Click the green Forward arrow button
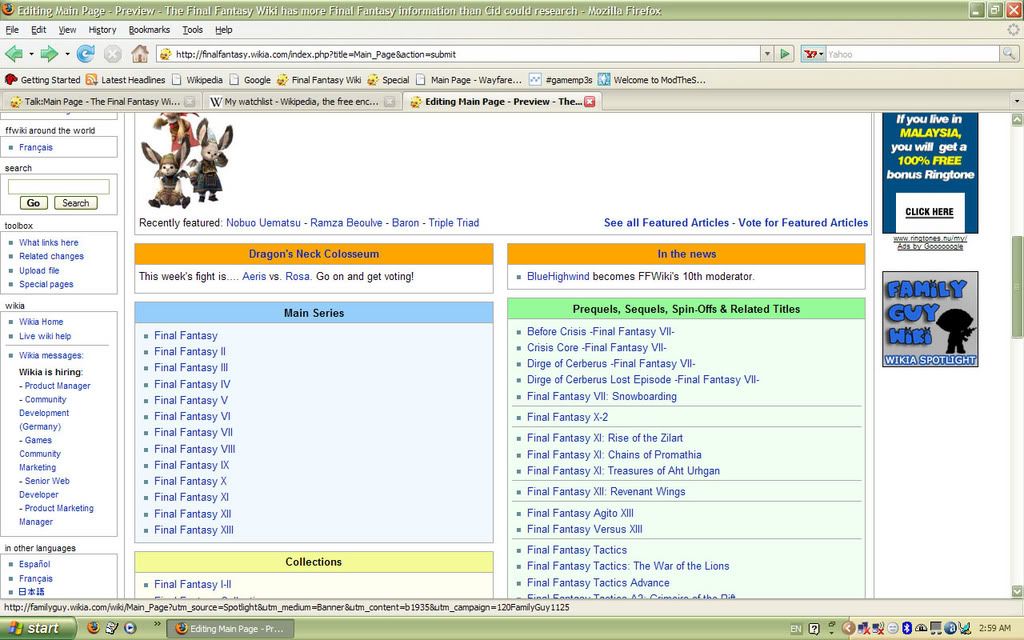The height and width of the screenshot is (640, 1024). 46,54
